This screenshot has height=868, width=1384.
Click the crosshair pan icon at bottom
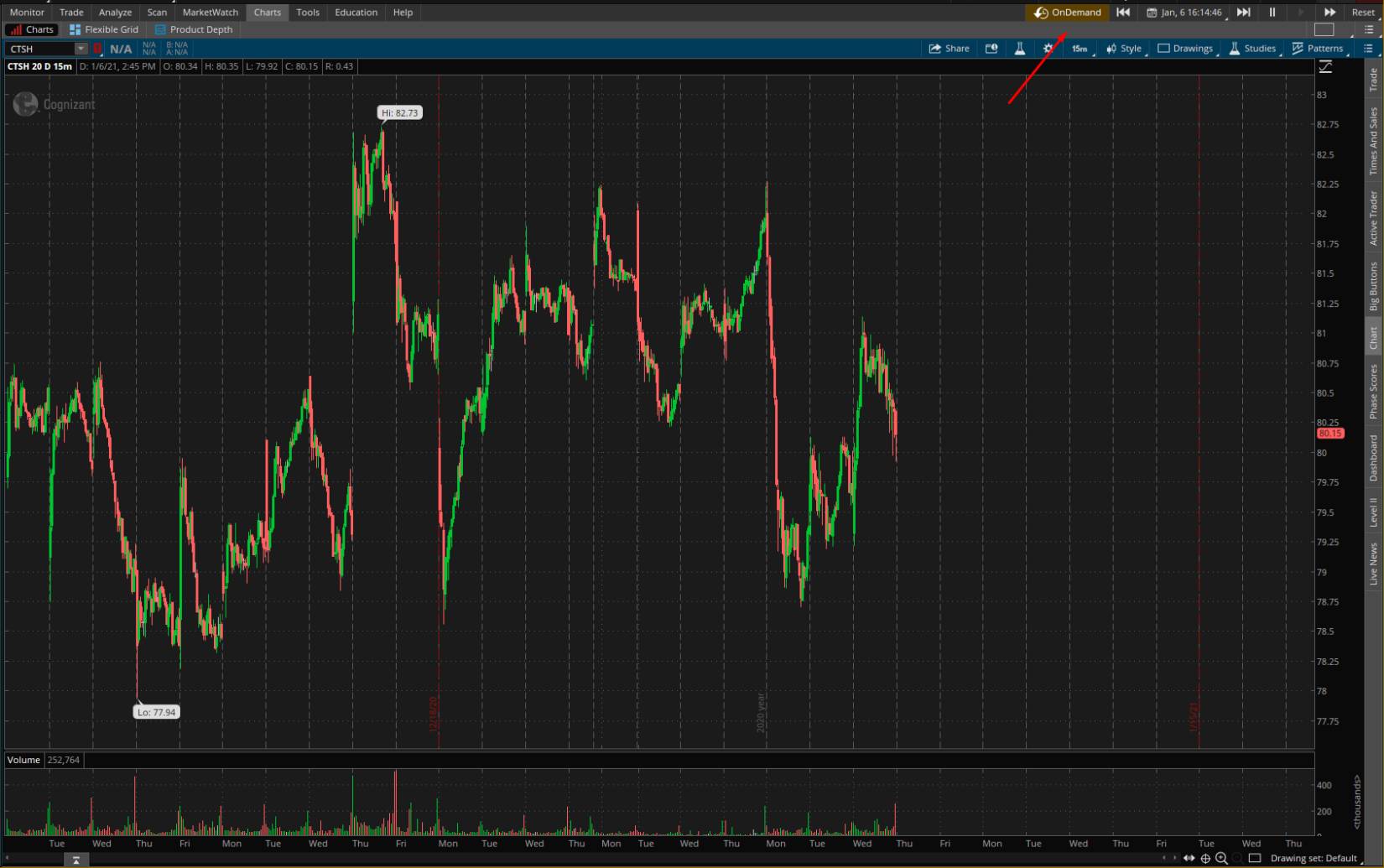click(1205, 858)
